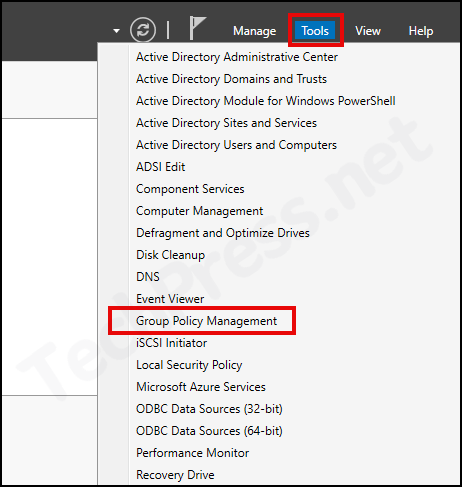Viewport: 462px width, 487px height.
Task: Launch Active Directory Module for Windows PowerShell
Action: pos(266,101)
